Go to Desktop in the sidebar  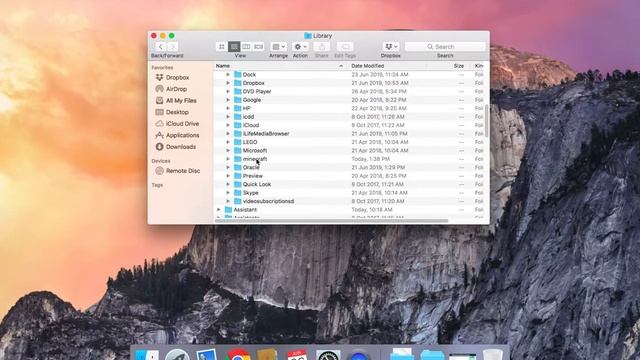[x=177, y=112]
